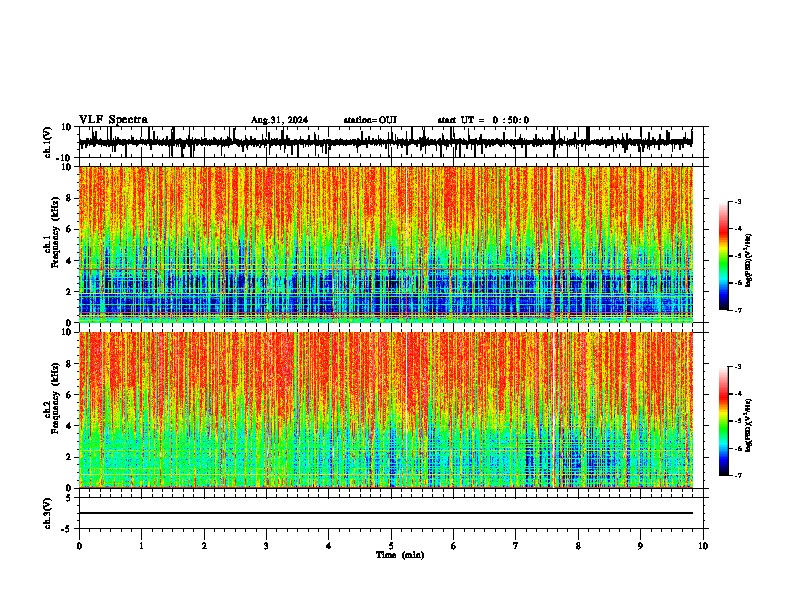
Task: Click the ch.2 "Frequency (kHz)" axis label
Action: click(x=55, y=398)
